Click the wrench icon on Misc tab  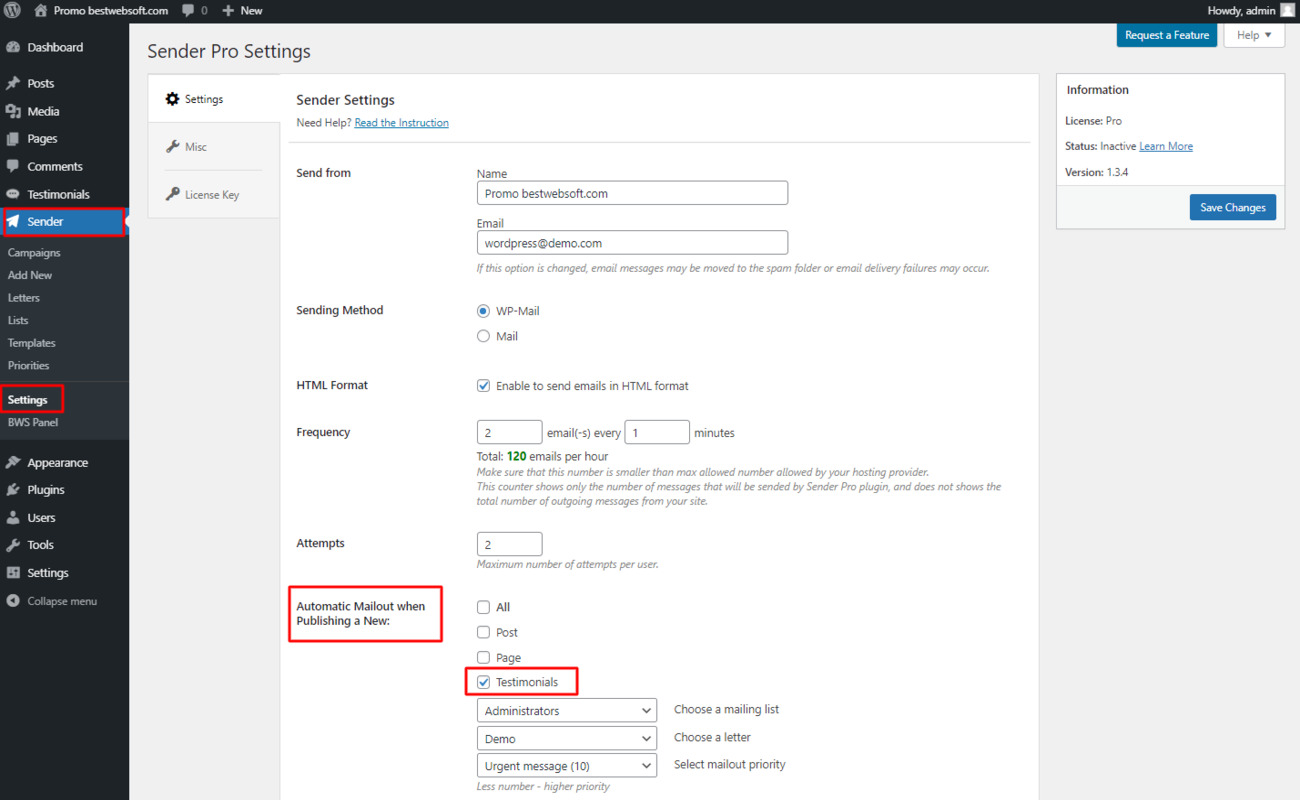[172, 146]
